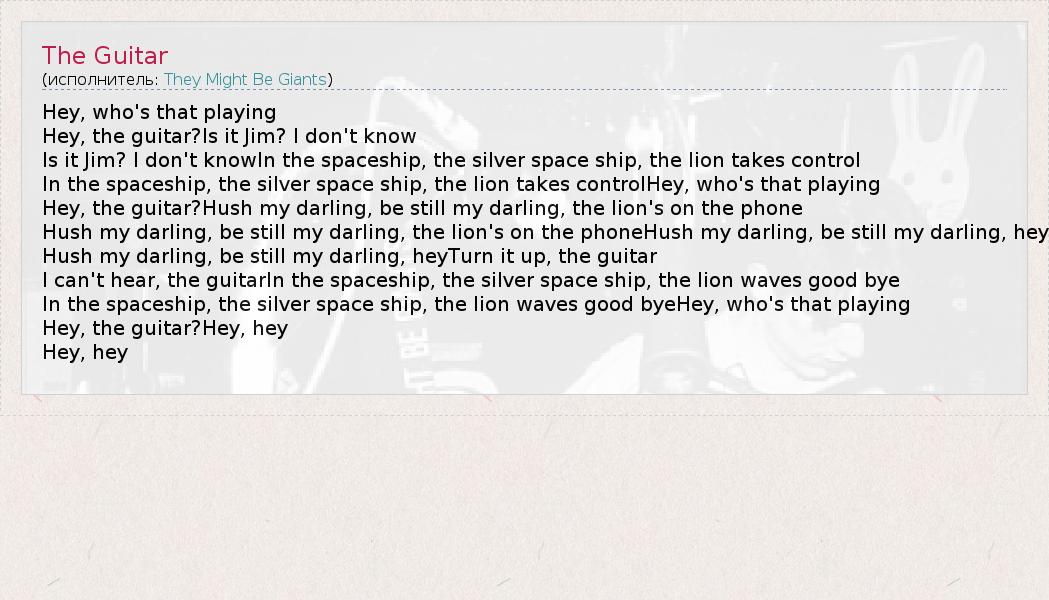Screen dimensions: 1049x600
Task: Click the first lyric line Hey, who's that playing
Action: pos(159,112)
